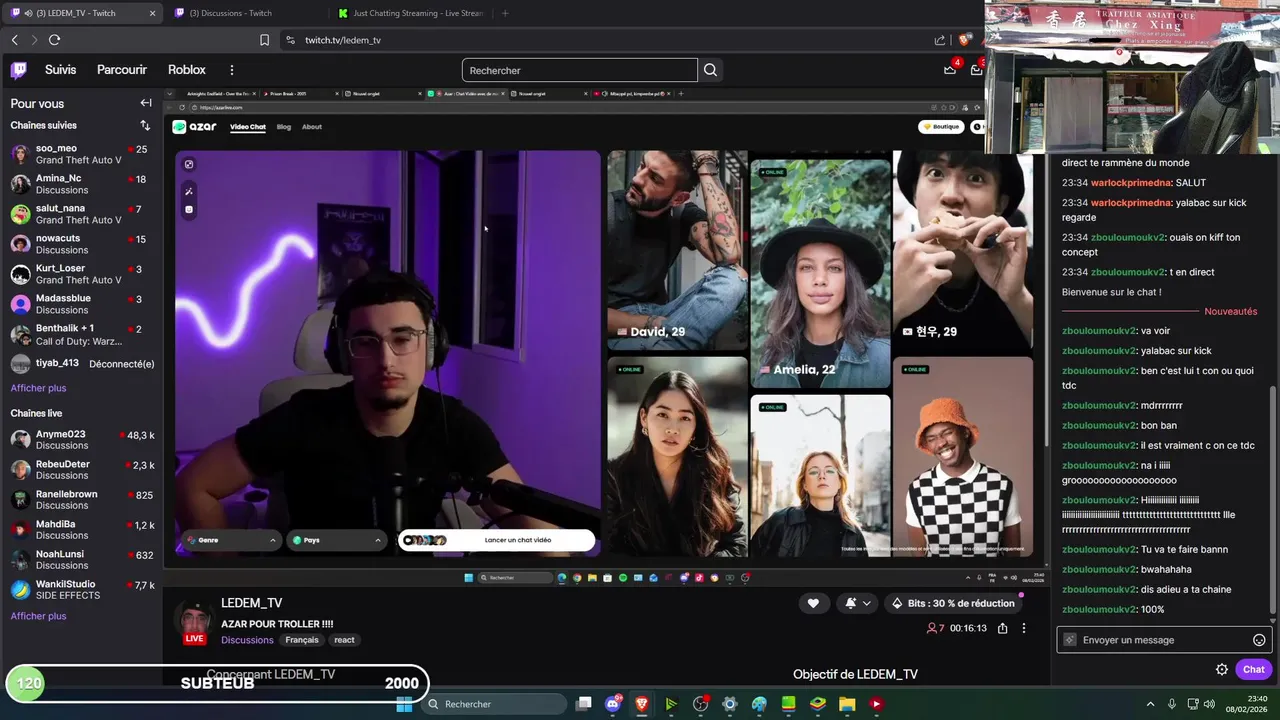Click the search magnifier button
This screenshot has width=1280, height=720.
point(710,70)
